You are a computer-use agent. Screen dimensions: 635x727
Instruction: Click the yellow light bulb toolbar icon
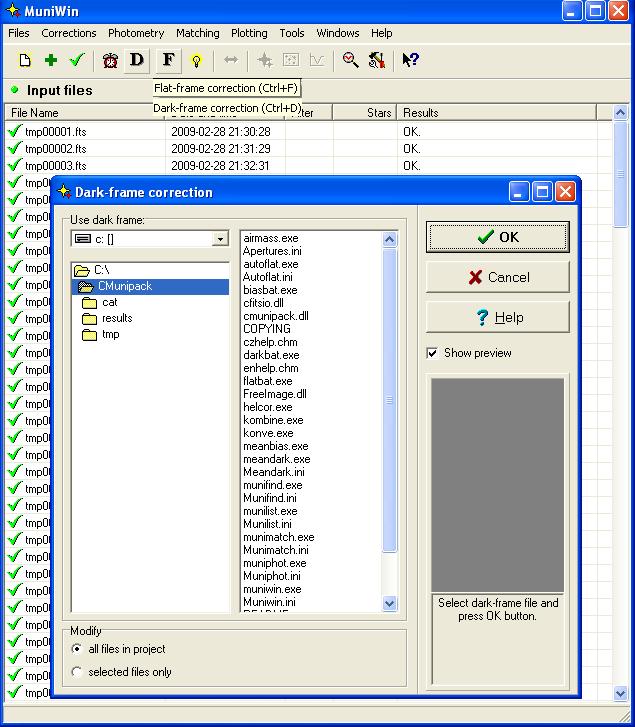(x=197, y=61)
